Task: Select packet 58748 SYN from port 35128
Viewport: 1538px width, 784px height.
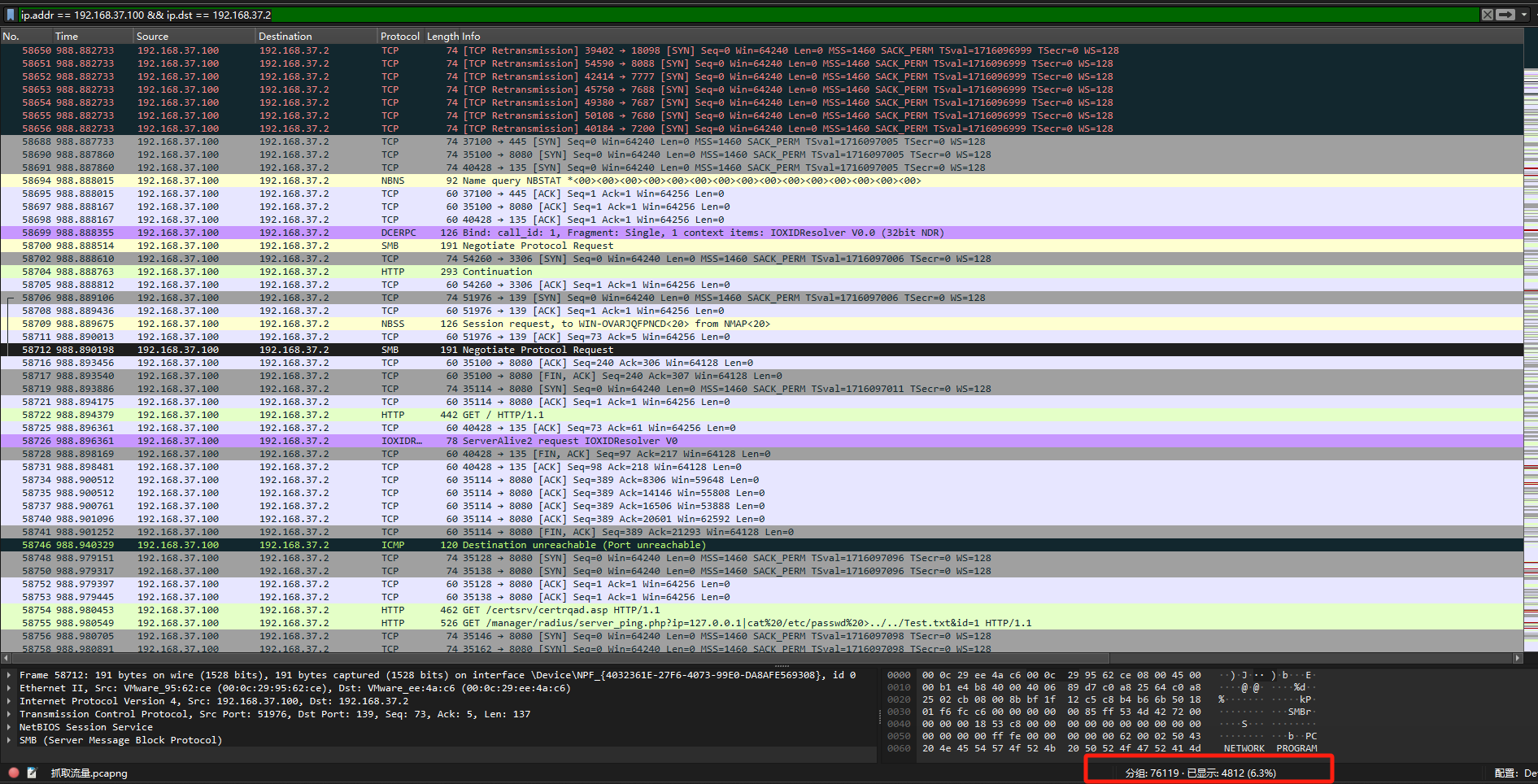Action: 761,558
